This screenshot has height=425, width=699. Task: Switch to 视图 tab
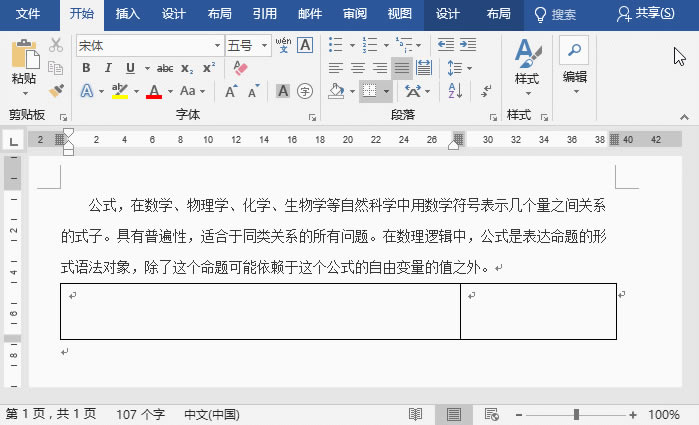click(399, 14)
